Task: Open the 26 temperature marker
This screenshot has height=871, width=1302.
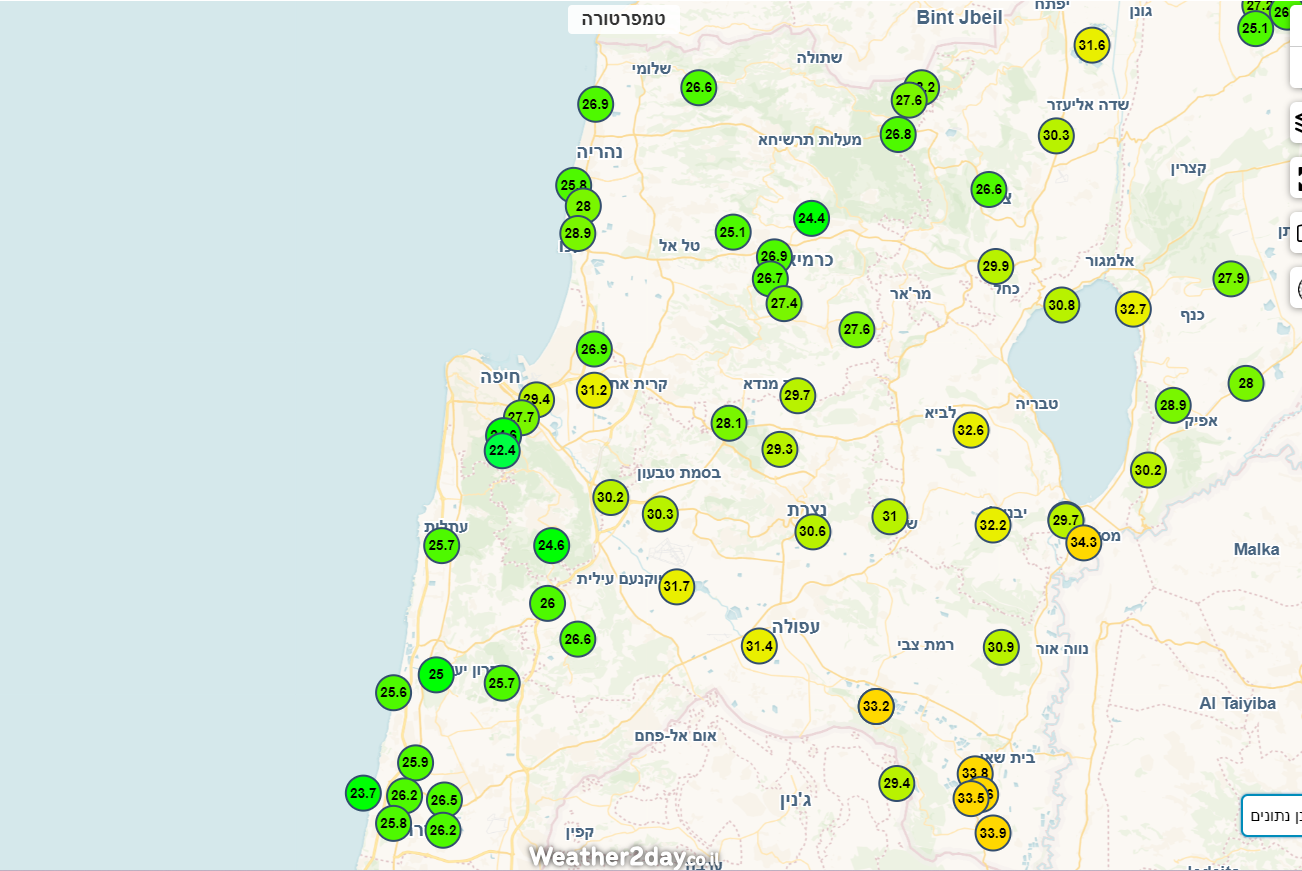Action: click(547, 603)
